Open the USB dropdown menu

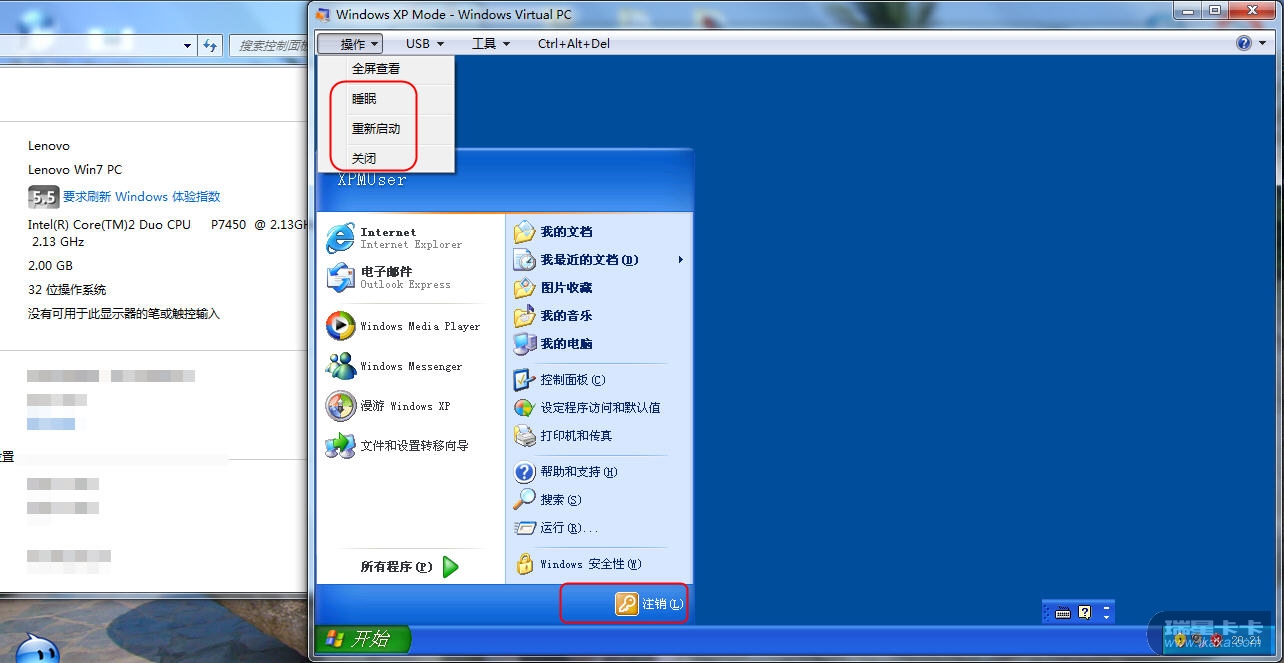point(425,43)
